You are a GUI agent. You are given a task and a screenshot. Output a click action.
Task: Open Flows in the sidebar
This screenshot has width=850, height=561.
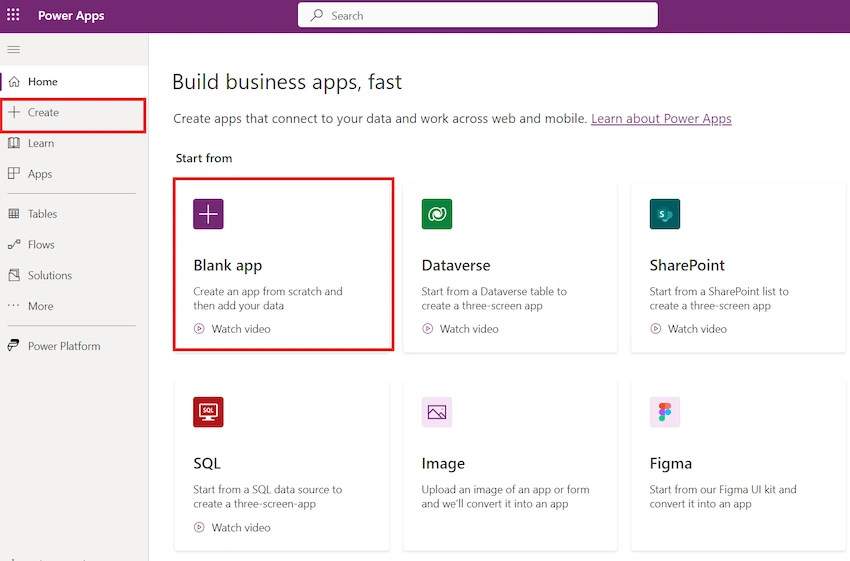(74, 244)
